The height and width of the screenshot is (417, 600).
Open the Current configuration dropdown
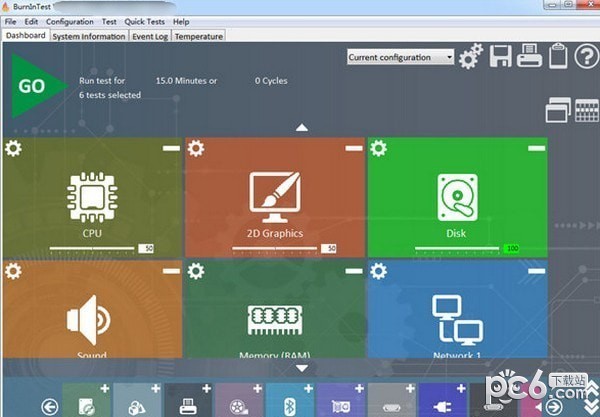[x=400, y=57]
